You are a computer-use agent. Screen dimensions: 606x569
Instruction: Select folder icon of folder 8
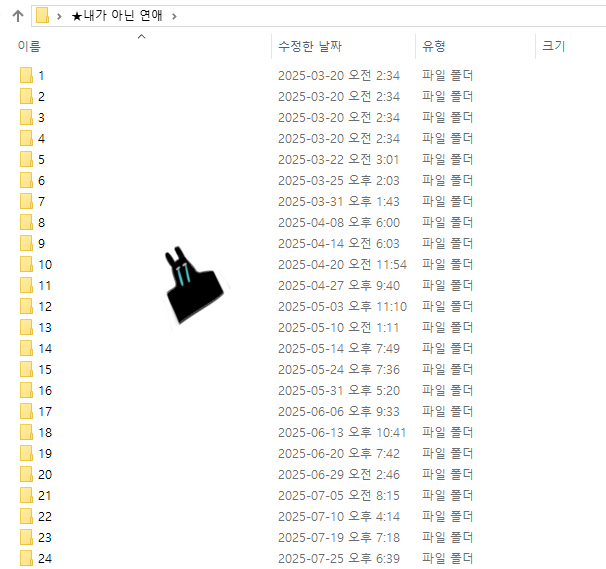point(26,222)
